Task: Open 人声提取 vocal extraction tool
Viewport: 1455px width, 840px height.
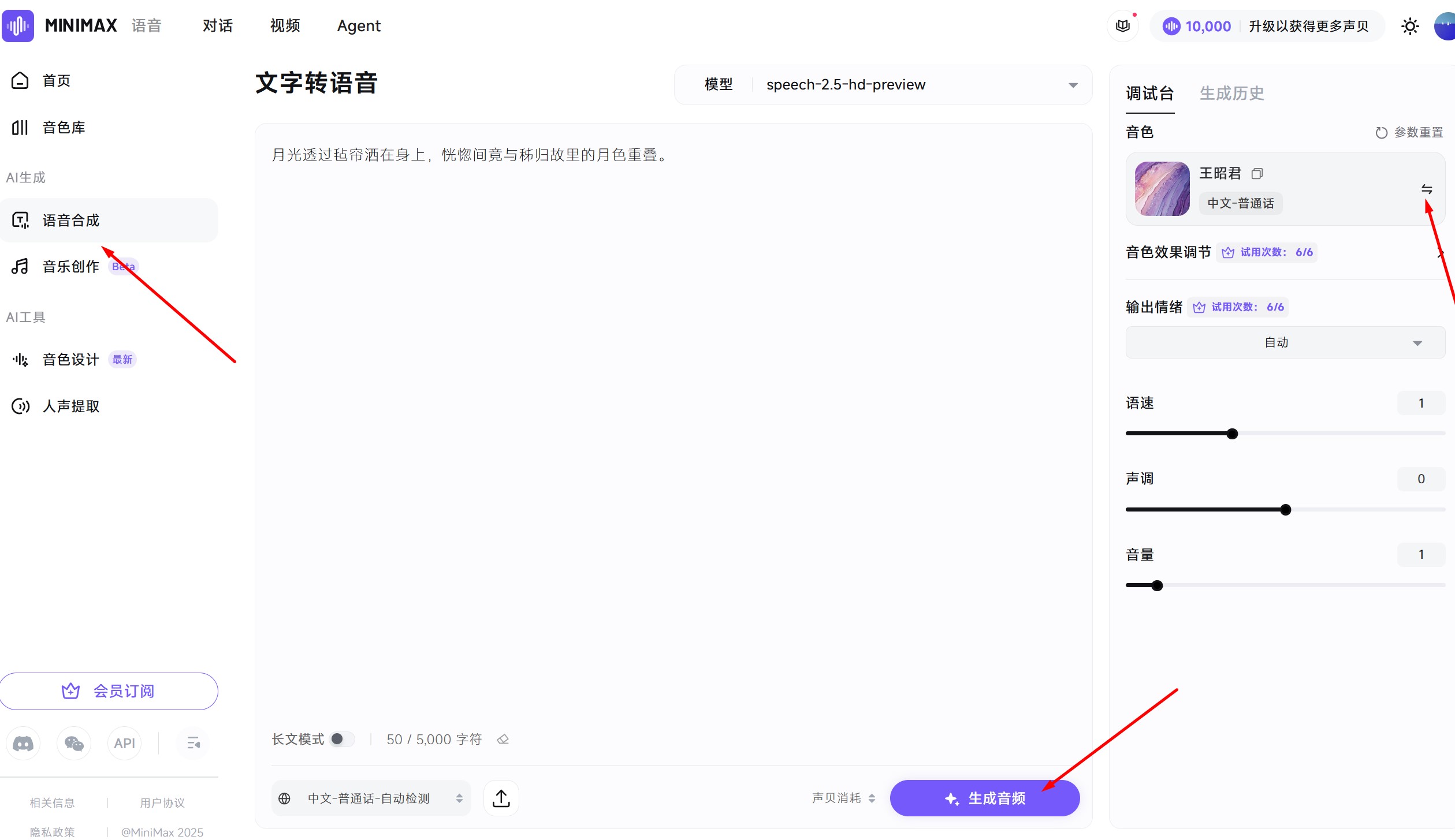Action: click(x=70, y=406)
